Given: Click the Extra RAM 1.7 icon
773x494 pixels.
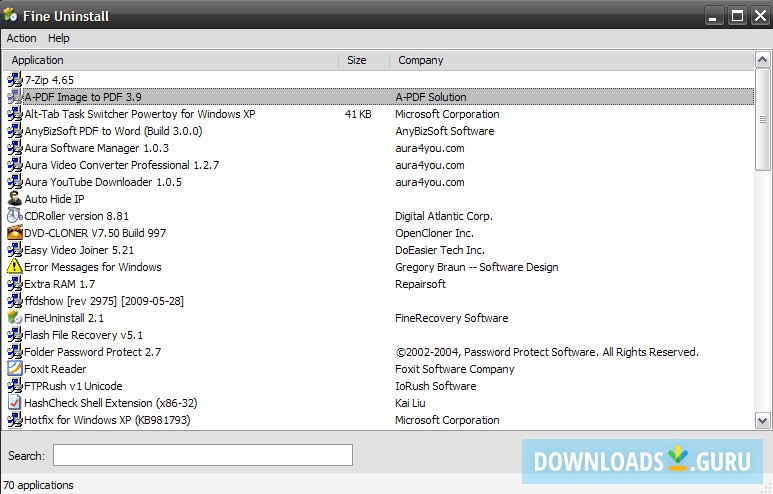Looking at the screenshot, I should pos(15,284).
